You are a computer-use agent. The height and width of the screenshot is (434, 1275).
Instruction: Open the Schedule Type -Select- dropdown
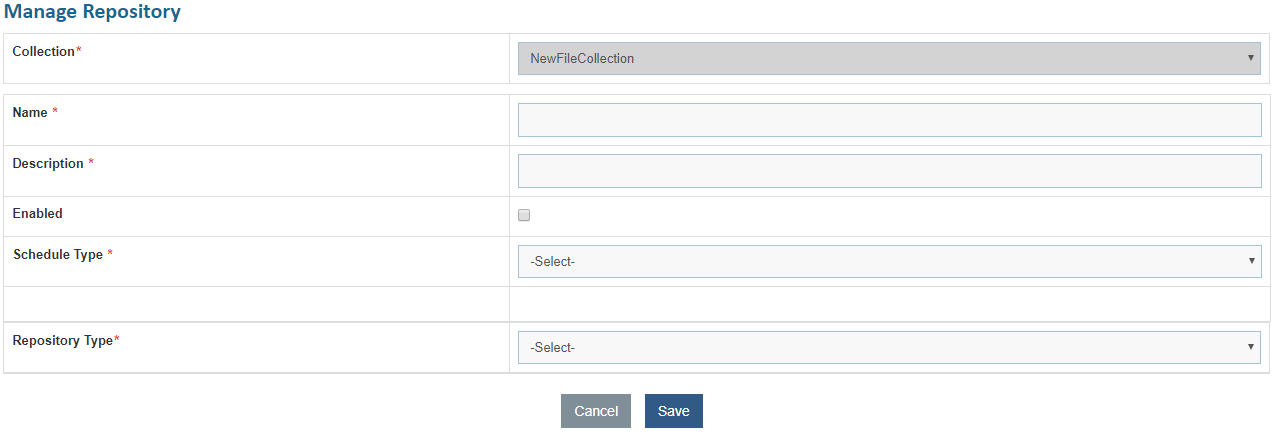click(889, 262)
